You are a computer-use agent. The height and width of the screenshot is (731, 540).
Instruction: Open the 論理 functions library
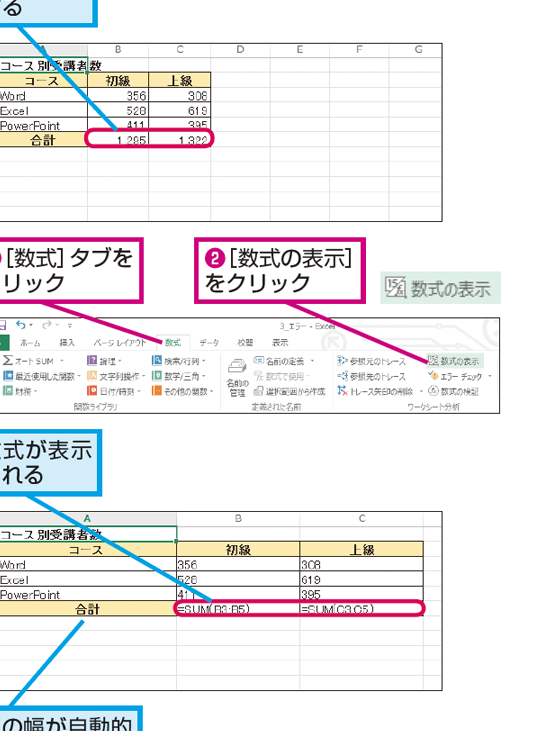104,361
